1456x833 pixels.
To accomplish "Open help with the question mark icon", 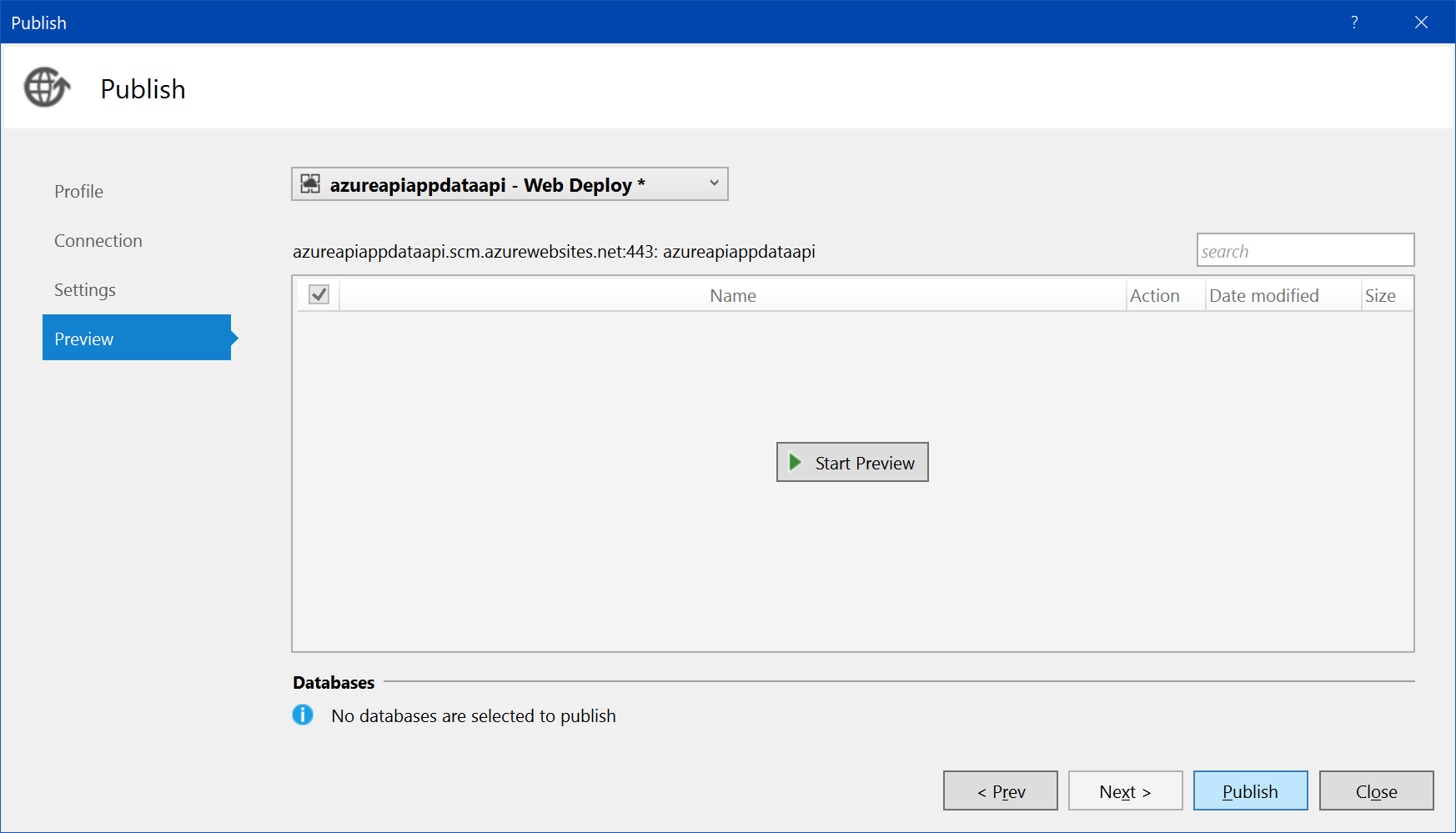I will coord(1354,23).
